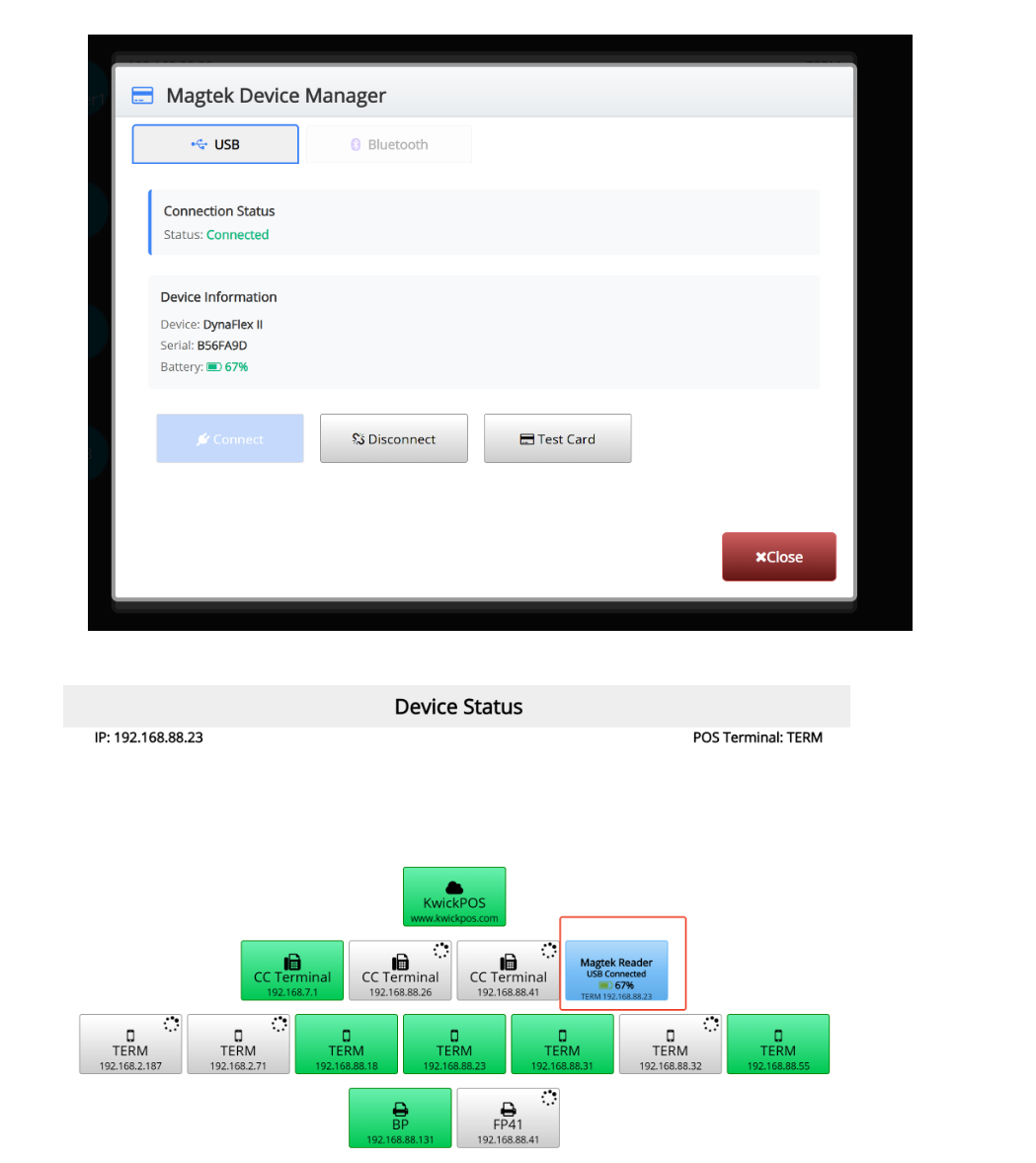Select TERM 192.168.2.187 tile
This screenshot has height=1163, width=1036.
(130, 1045)
